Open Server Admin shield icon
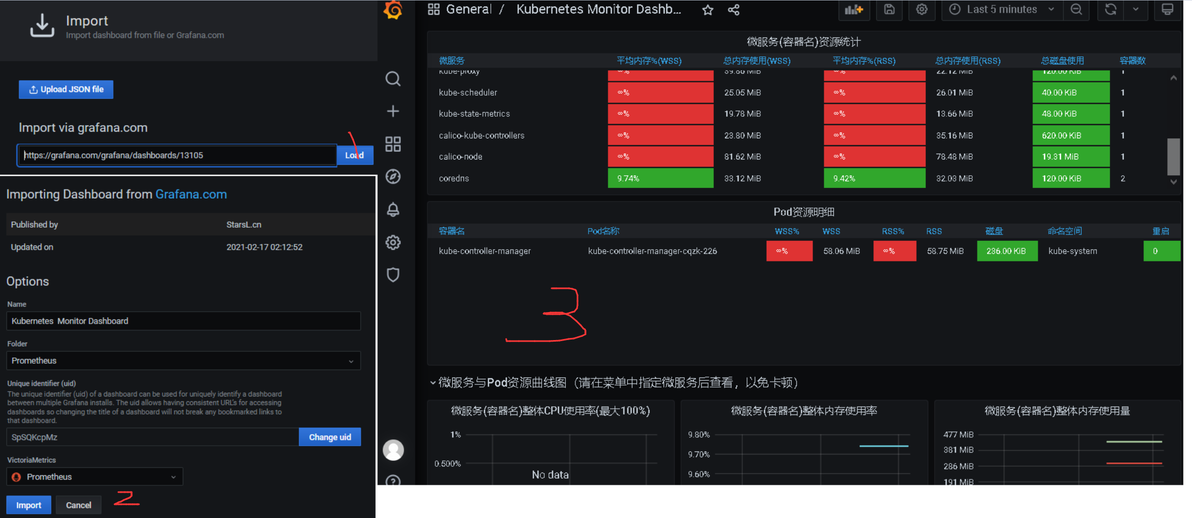Viewport: 1192px width, 518px height. coord(393,275)
